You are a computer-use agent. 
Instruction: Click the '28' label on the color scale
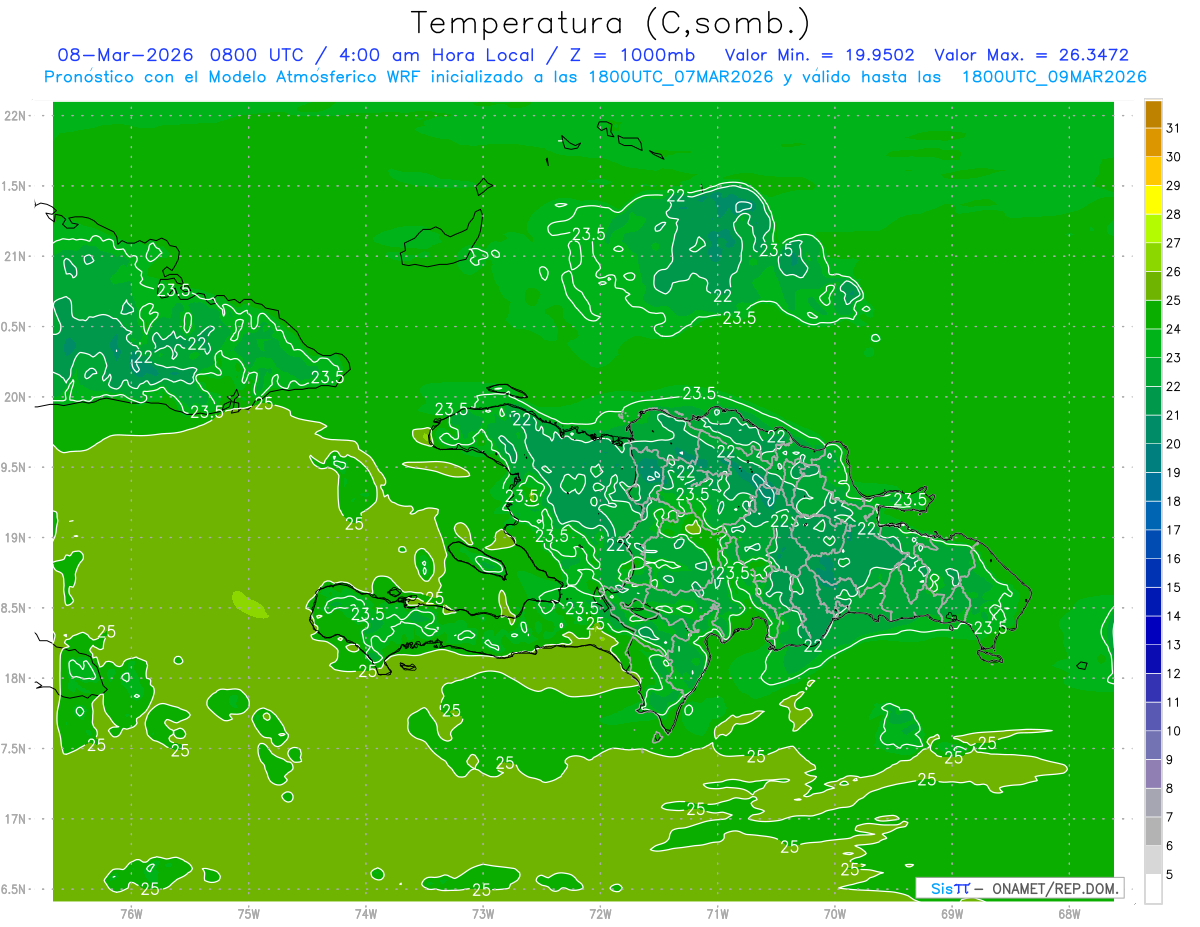tap(1174, 214)
